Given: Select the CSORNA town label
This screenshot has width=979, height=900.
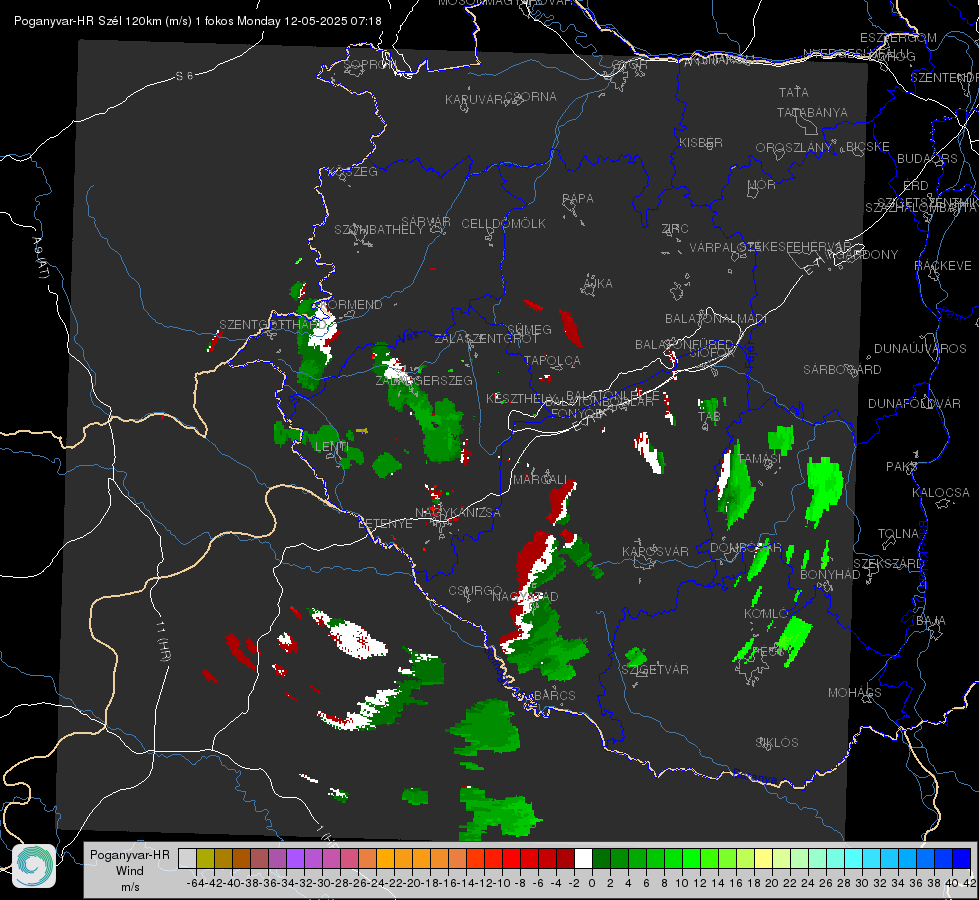Looking at the screenshot, I should (x=531, y=97).
